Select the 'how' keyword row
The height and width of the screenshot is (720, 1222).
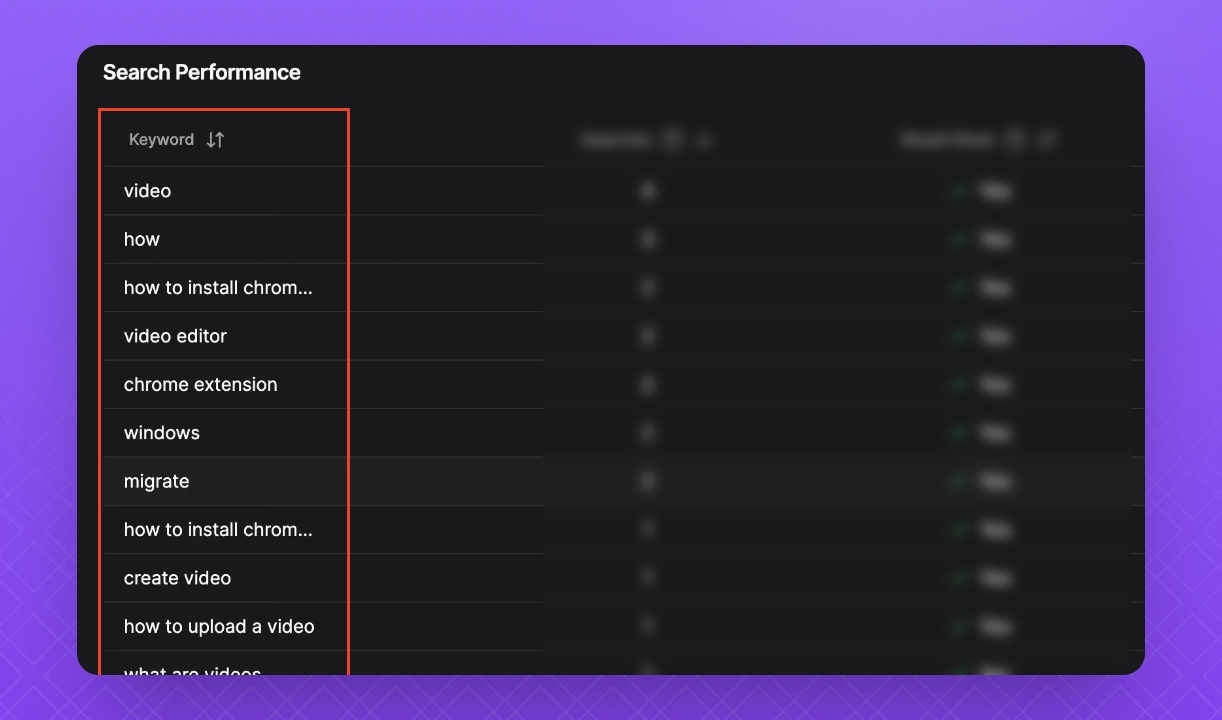[x=142, y=239]
